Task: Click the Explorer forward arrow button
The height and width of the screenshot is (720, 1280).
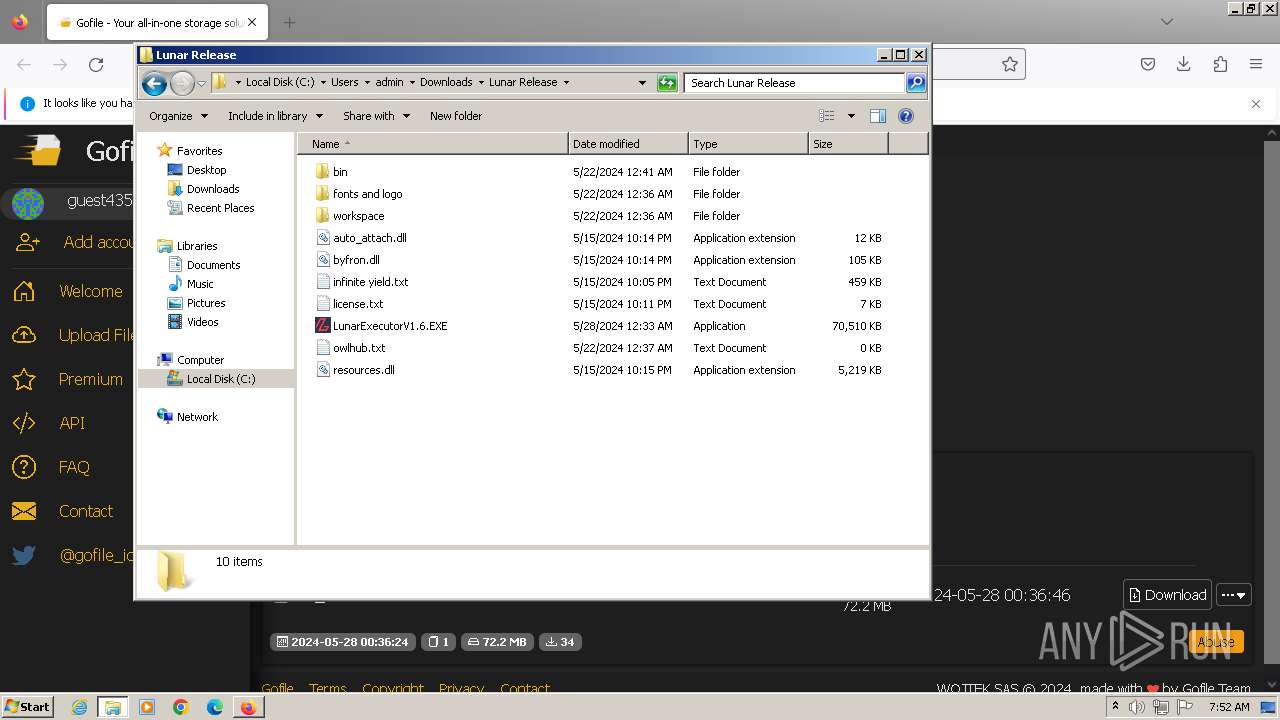Action: (x=182, y=83)
